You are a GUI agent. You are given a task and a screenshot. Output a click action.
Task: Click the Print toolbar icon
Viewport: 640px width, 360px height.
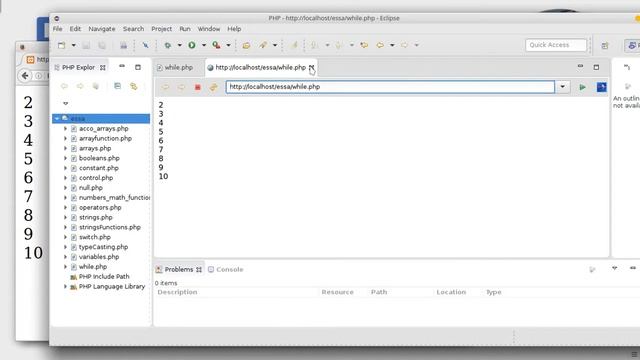coord(123,45)
